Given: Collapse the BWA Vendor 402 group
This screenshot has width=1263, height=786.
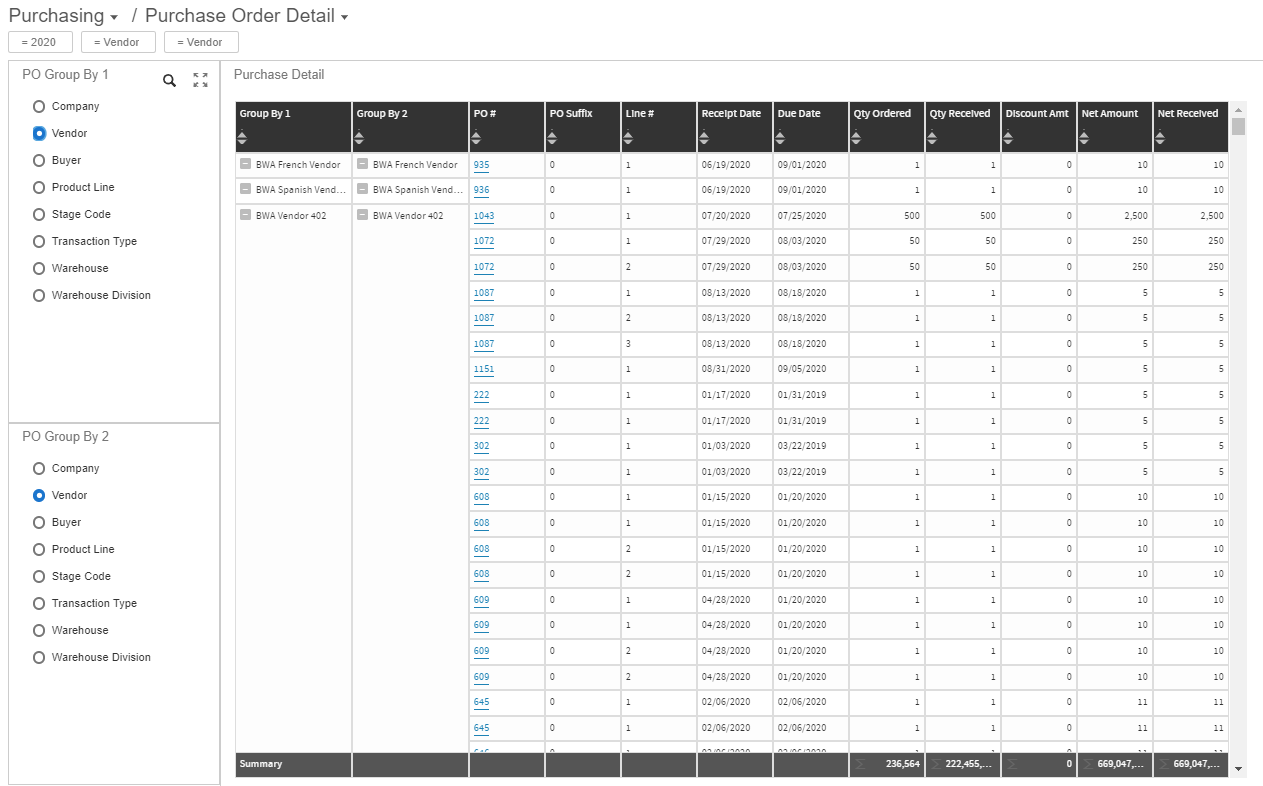Looking at the screenshot, I should 244,215.
